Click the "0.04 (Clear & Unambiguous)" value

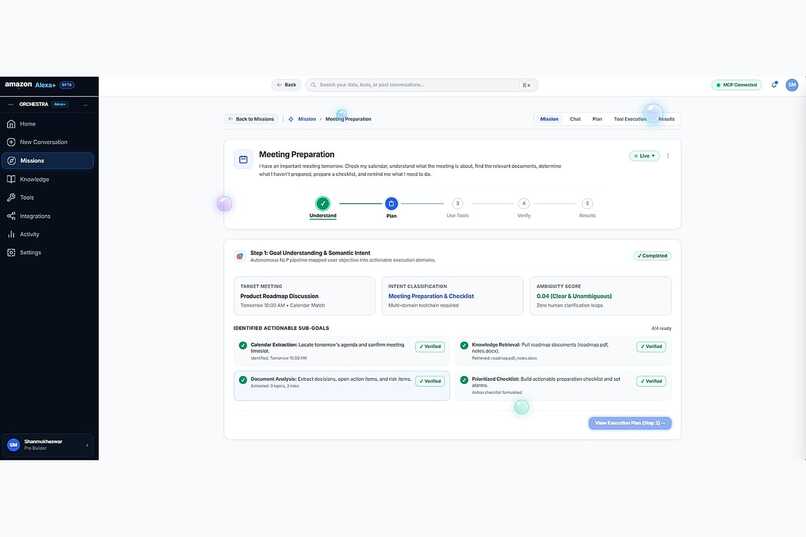(574, 296)
